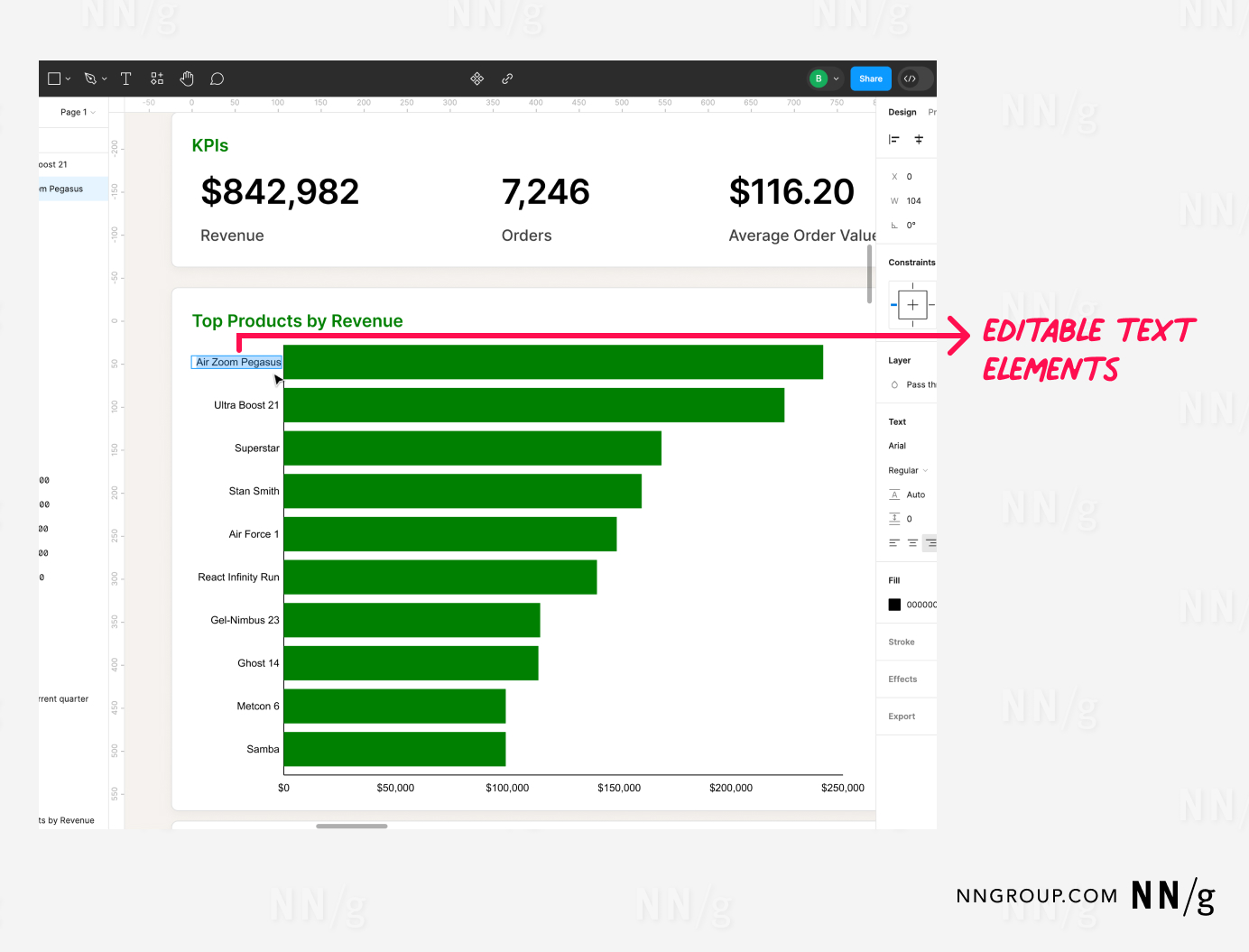
Task: Select the Text tool in the toolbar
Action: tap(125, 79)
